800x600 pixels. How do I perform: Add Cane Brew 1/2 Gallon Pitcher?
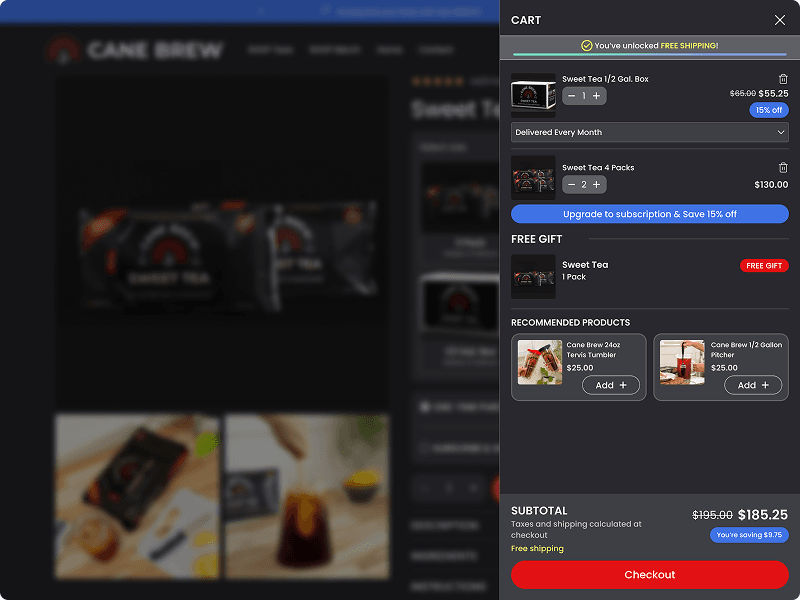click(x=753, y=385)
